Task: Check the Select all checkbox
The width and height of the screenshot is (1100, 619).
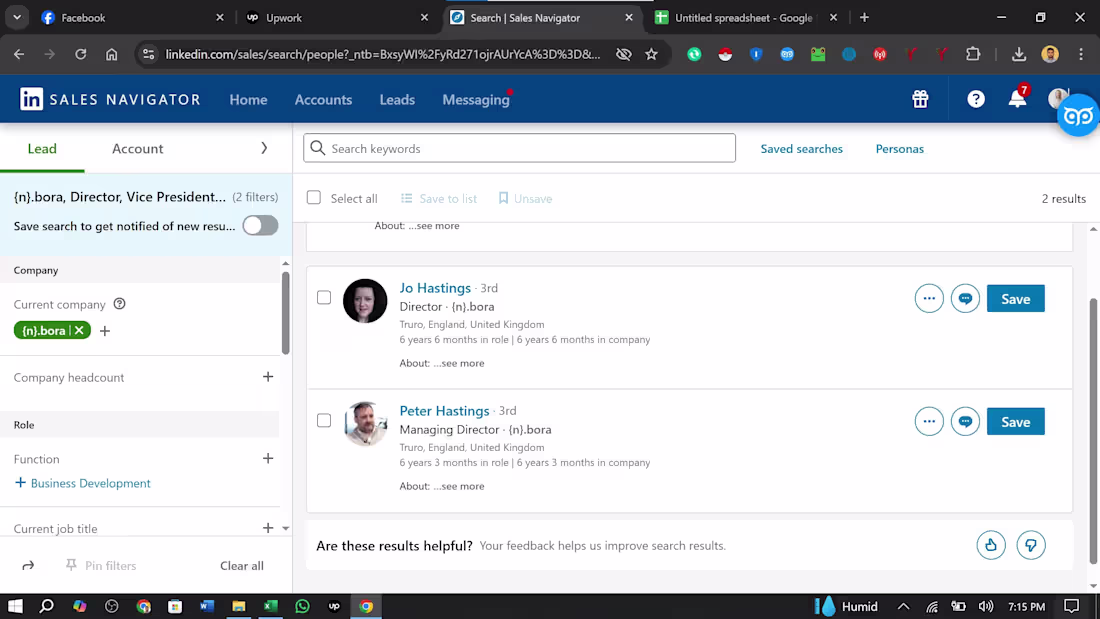Action: coord(314,198)
